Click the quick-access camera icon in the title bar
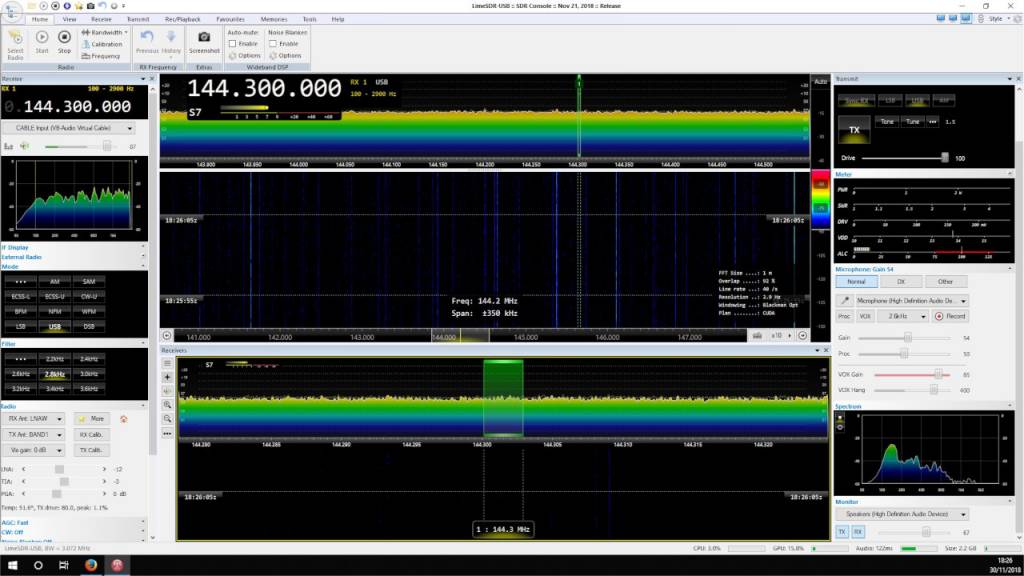The height and width of the screenshot is (576, 1024). [x=90, y=6]
